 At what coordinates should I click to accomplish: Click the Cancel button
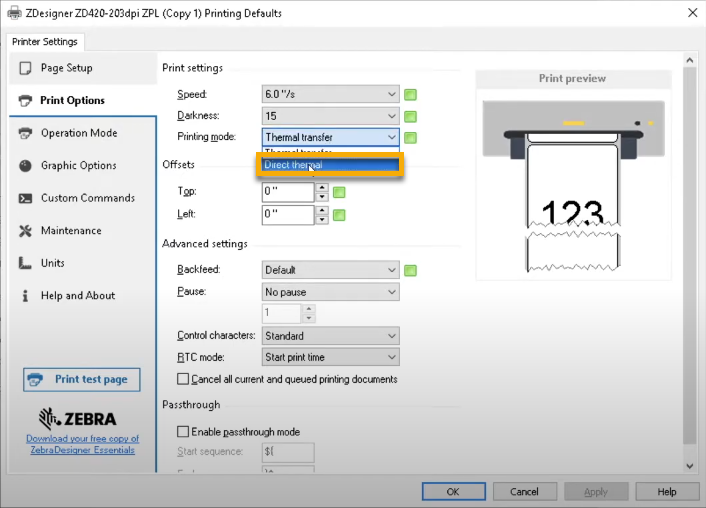coord(525,492)
